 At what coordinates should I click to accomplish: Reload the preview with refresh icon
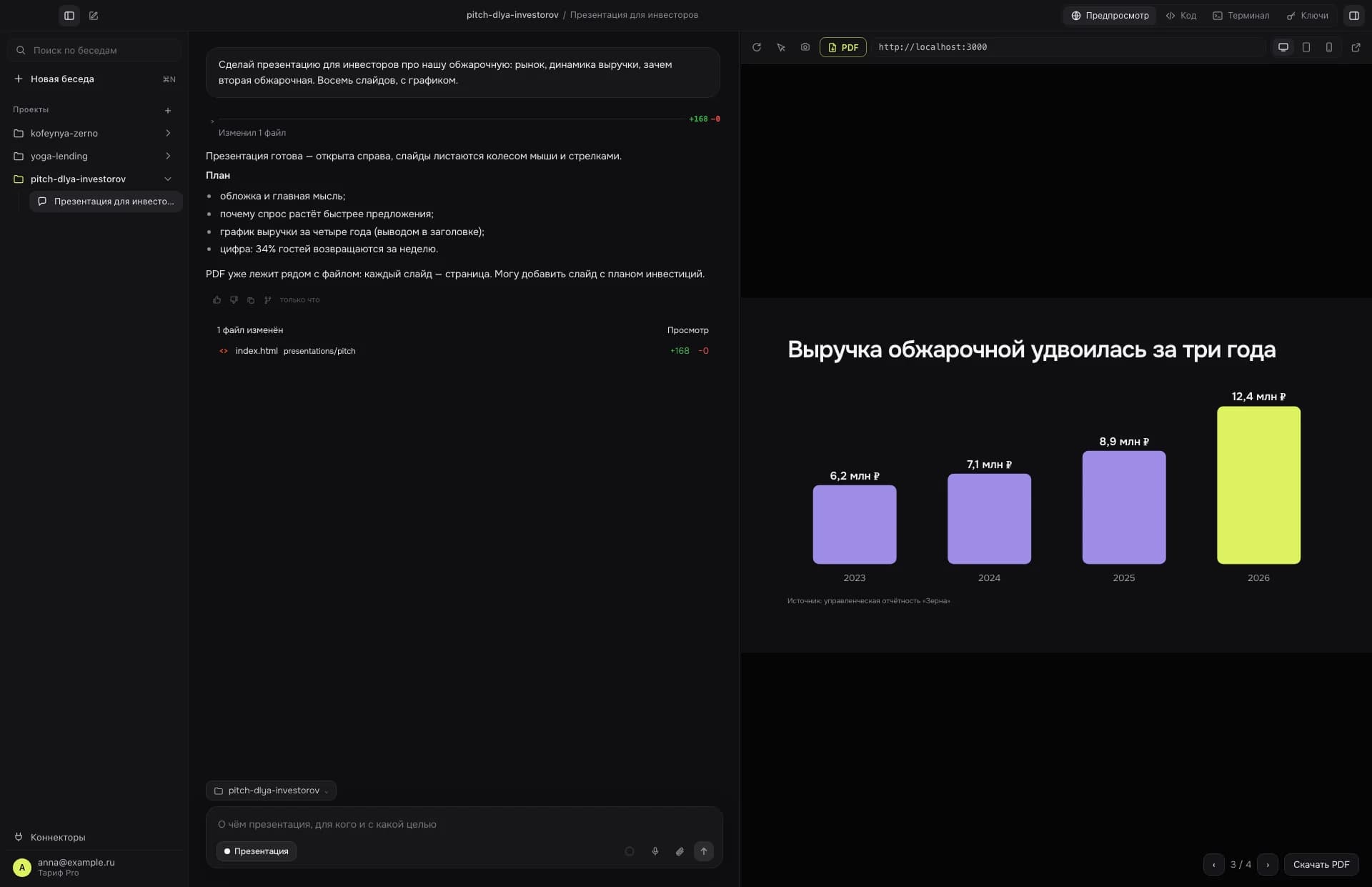pos(757,47)
